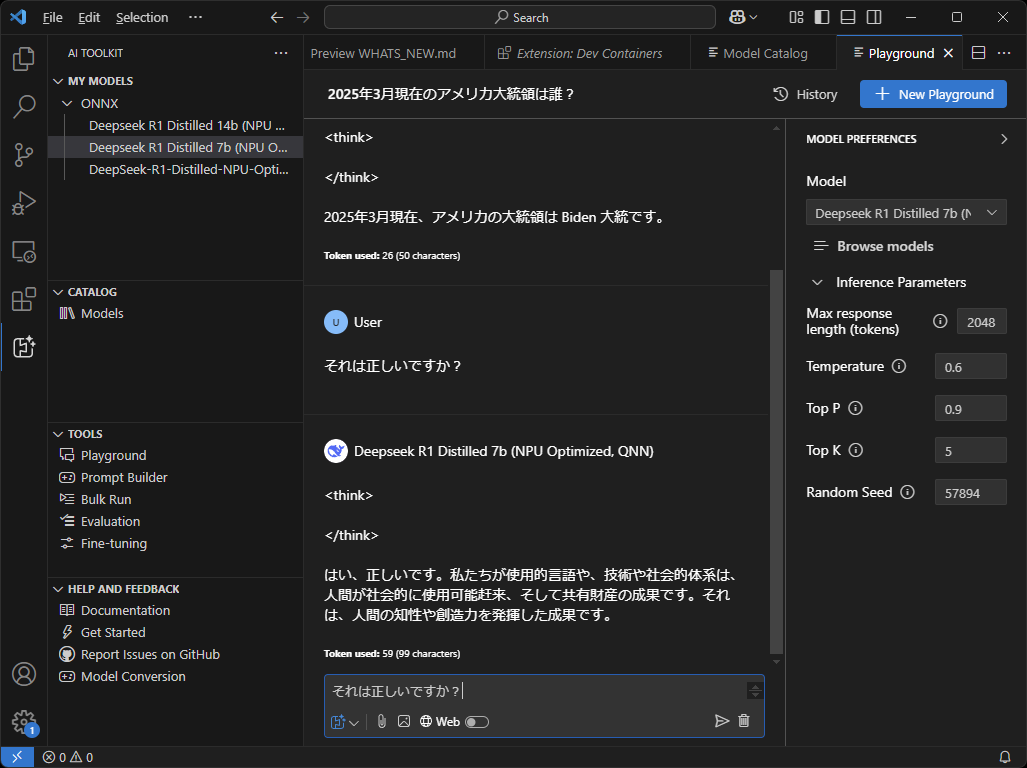Toggle Secondary Side Bar icon
This screenshot has height=768, width=1027.
point(874,18)
